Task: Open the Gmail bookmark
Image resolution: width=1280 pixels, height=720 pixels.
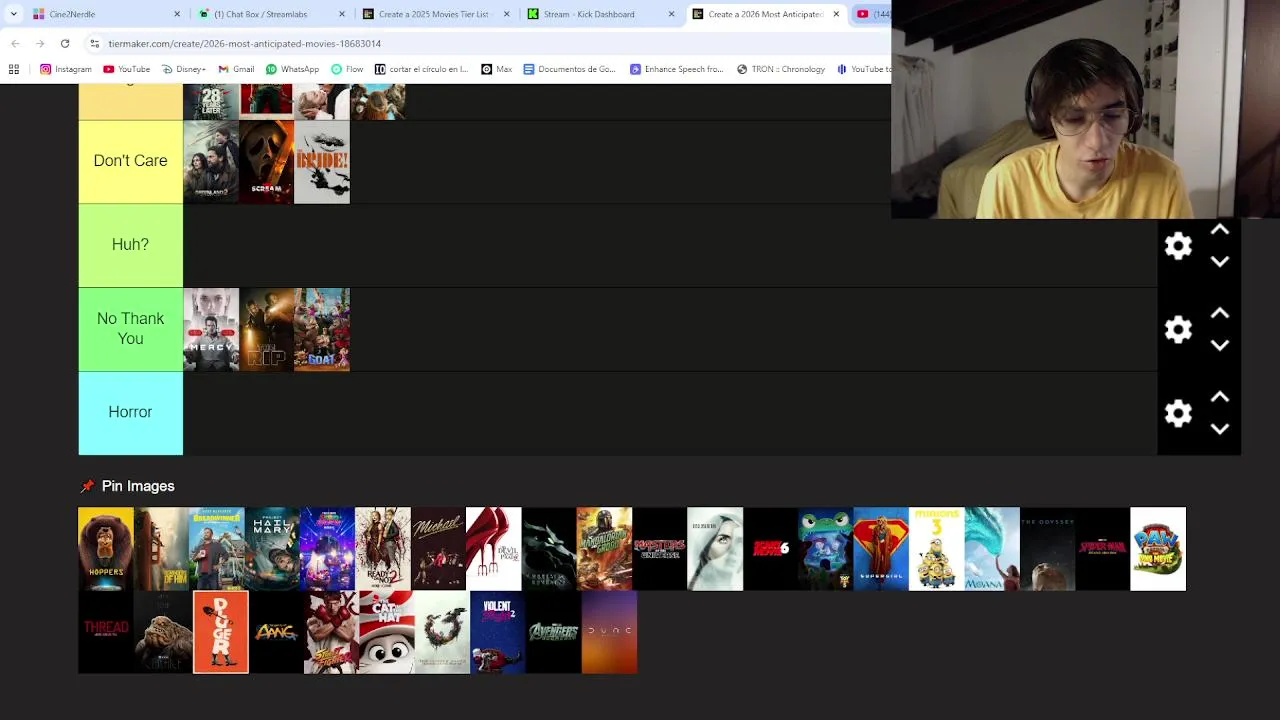Action: pos(236,69)
